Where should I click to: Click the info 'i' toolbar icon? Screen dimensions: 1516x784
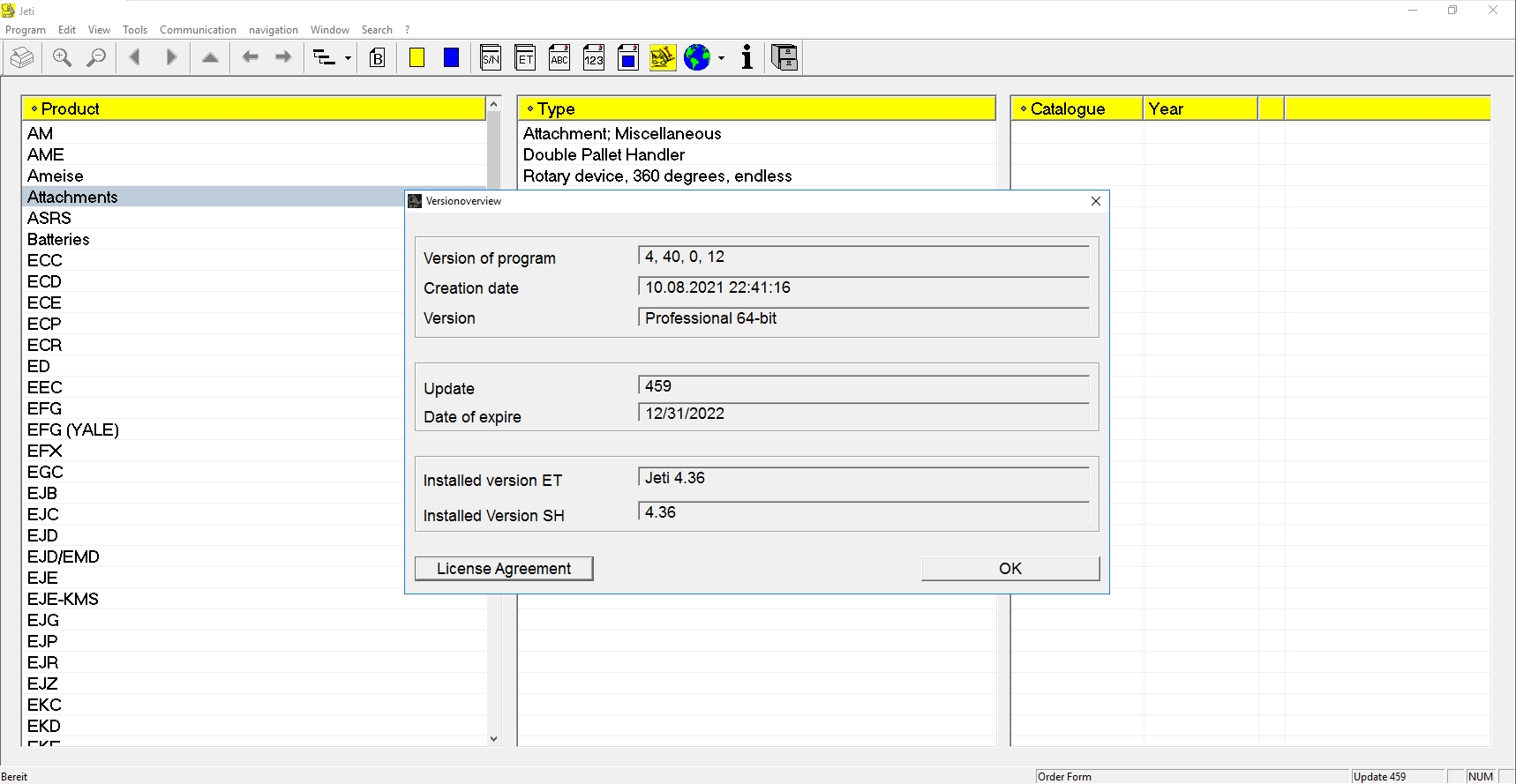(747, 58)
